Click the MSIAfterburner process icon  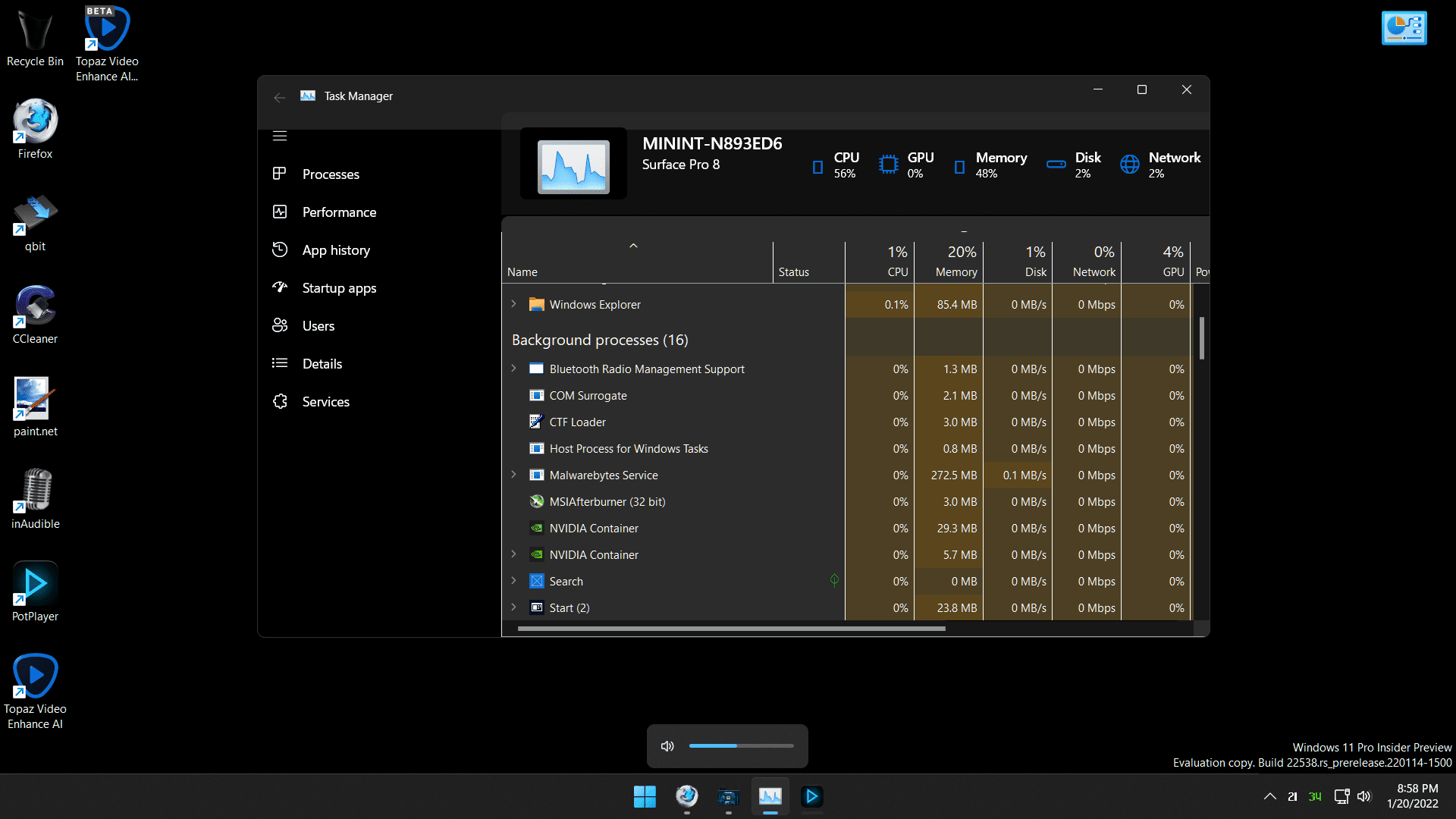click(536, 501)
